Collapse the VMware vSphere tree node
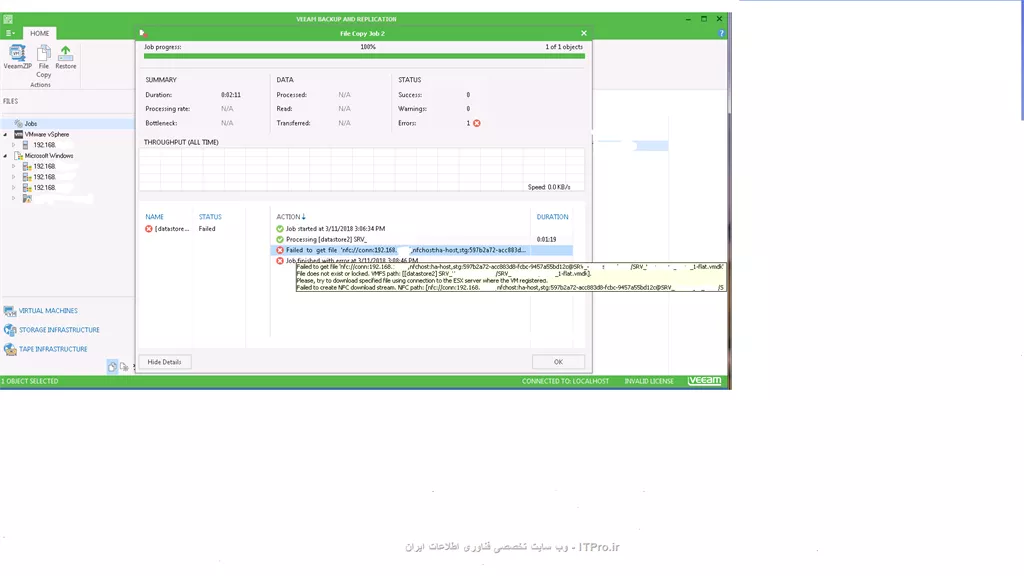This screenshot has height=576, width=1024. pos(6,135)
